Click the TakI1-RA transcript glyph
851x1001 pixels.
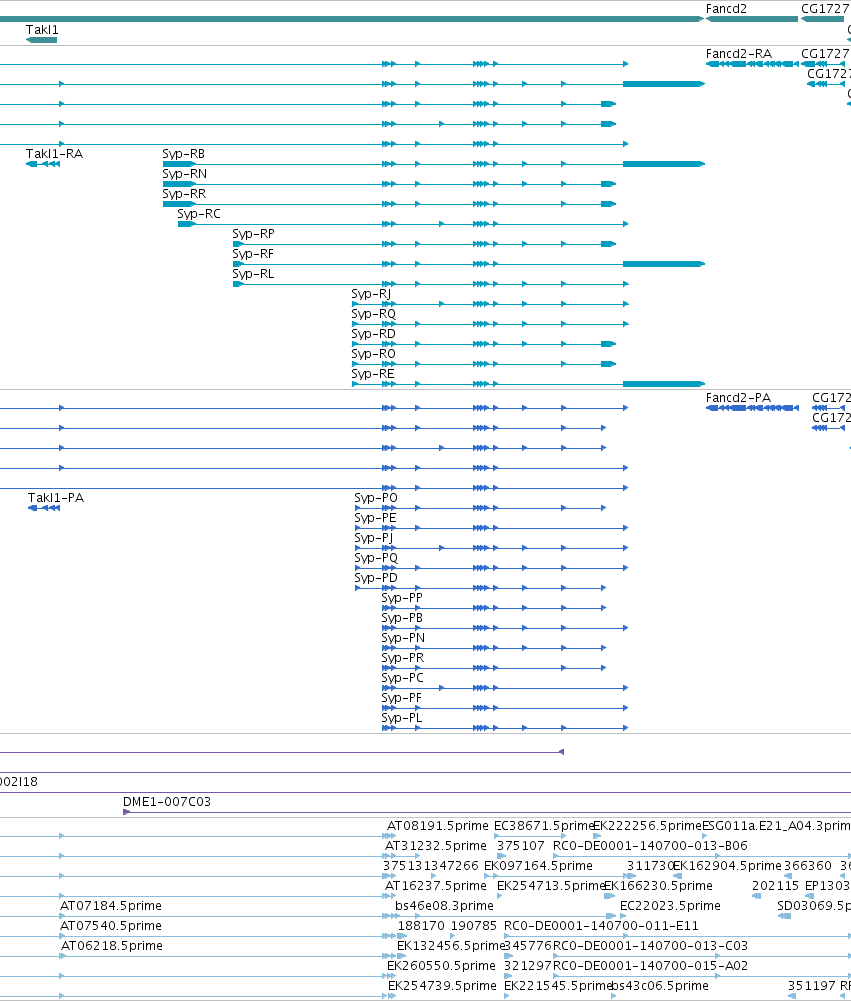pyautogui.click(x=43, y=164)
